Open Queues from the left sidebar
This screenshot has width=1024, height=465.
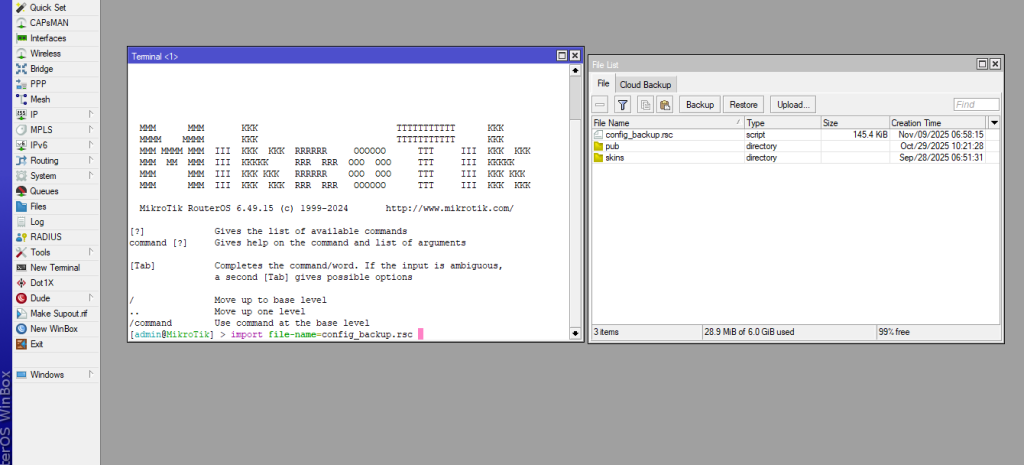43,191
